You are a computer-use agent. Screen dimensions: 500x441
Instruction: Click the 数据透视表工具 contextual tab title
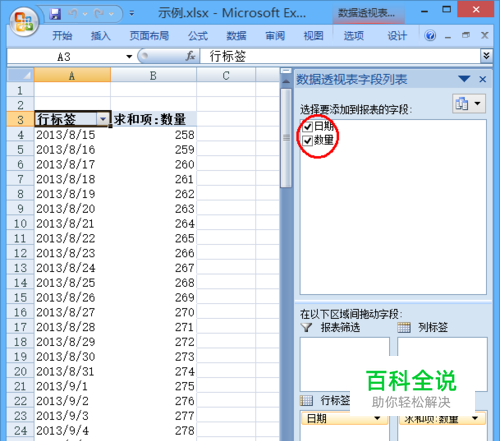click(368, 13)
